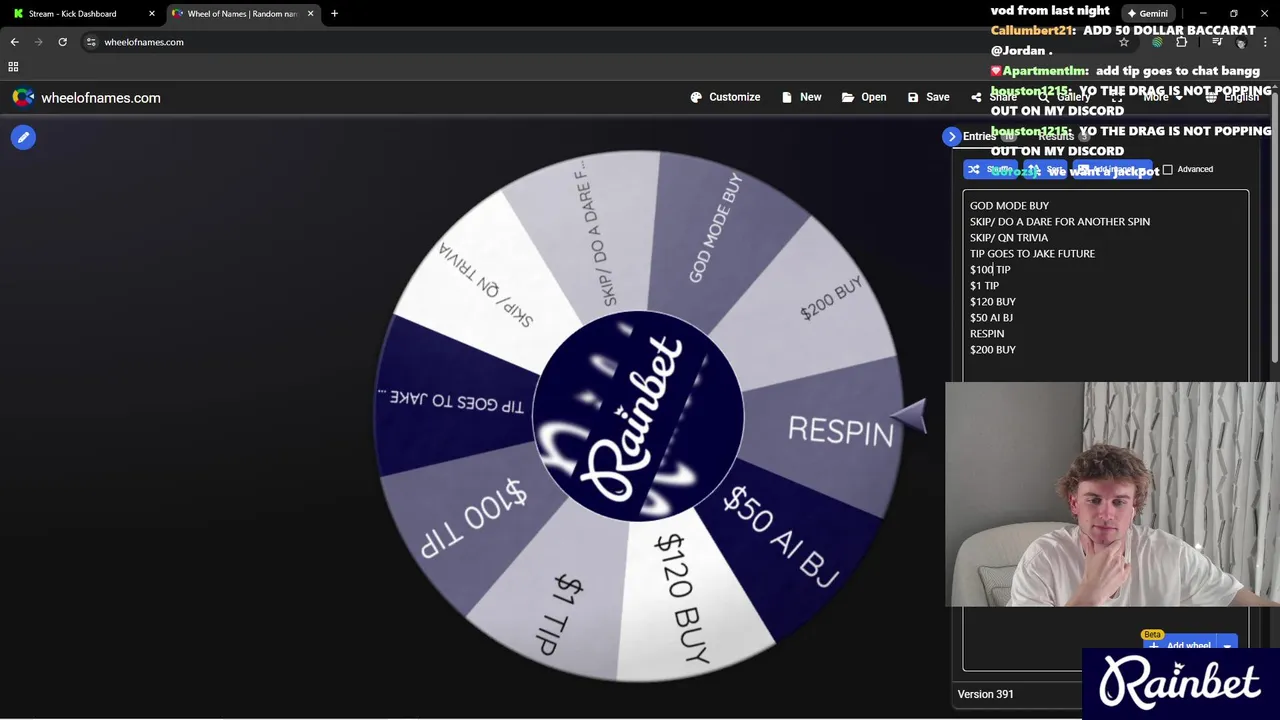
Task: Open a new browser tab
Action: pyautogui.click(x=334, y=13)
